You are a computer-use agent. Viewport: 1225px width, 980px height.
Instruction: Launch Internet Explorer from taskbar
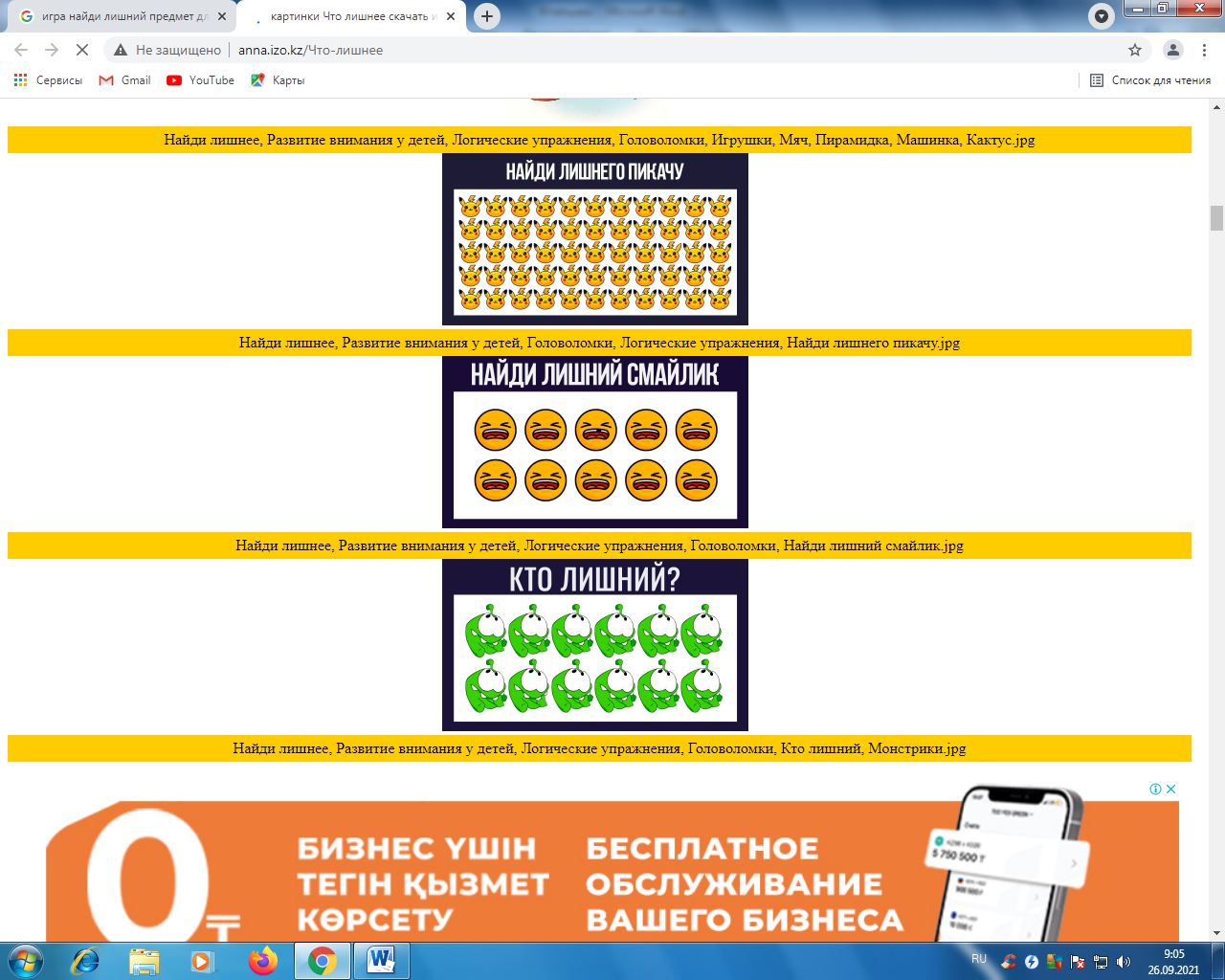[x=85, y=961]
